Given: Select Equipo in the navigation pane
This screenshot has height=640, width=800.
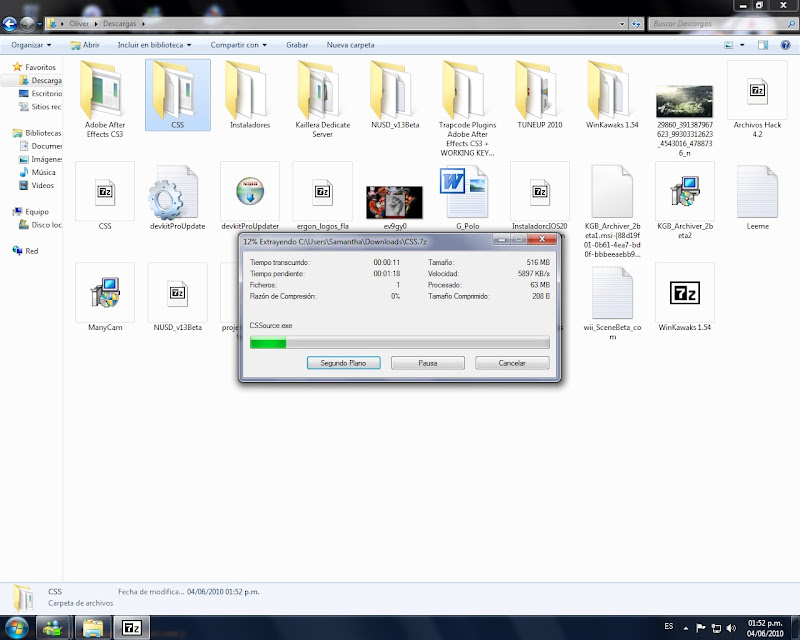Looking at the screenshot, I should pos(31,211).
